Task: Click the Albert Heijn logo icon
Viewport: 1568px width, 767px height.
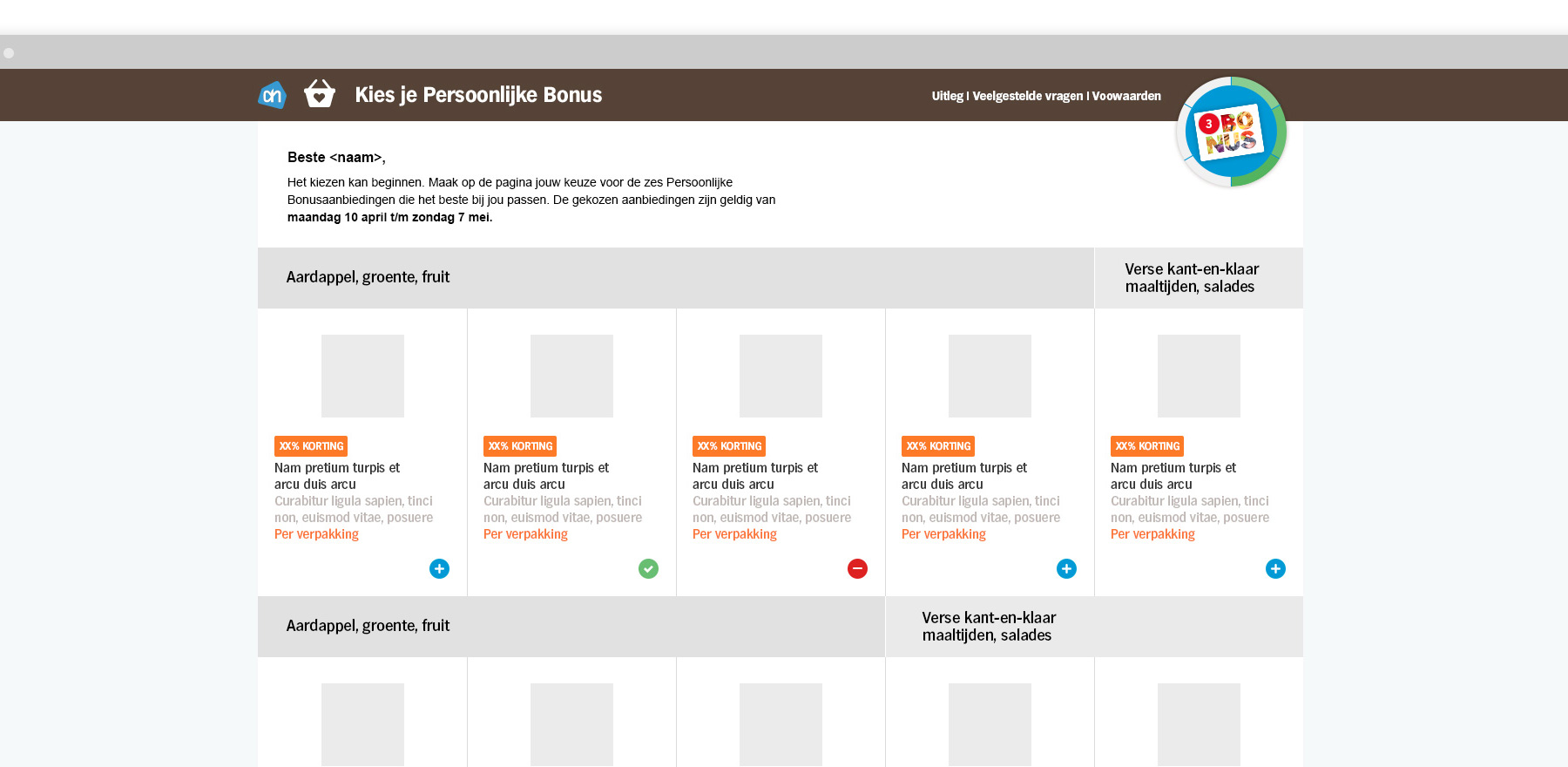Action: (273, 94)
